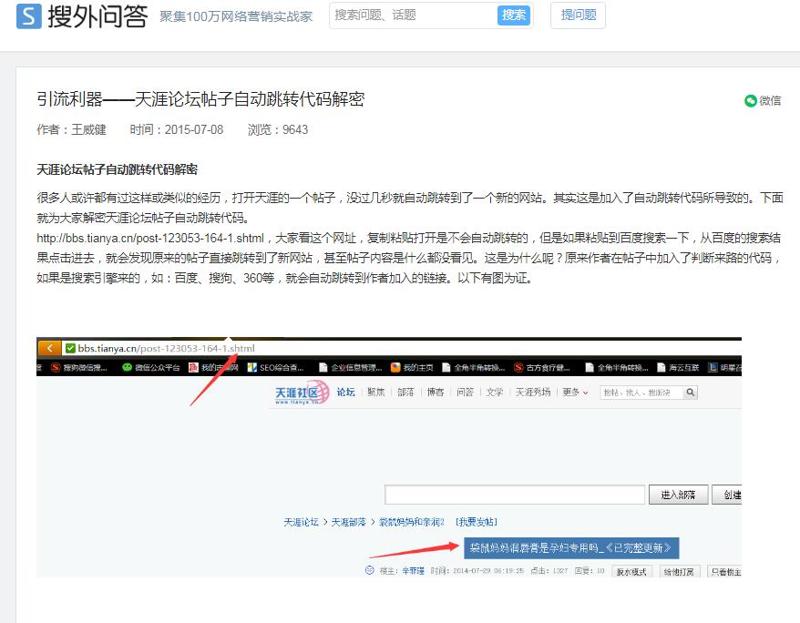Click the 提问题 button
Image resolution: width=800 pixels, height=623 pixels.
tap(578, 15)
